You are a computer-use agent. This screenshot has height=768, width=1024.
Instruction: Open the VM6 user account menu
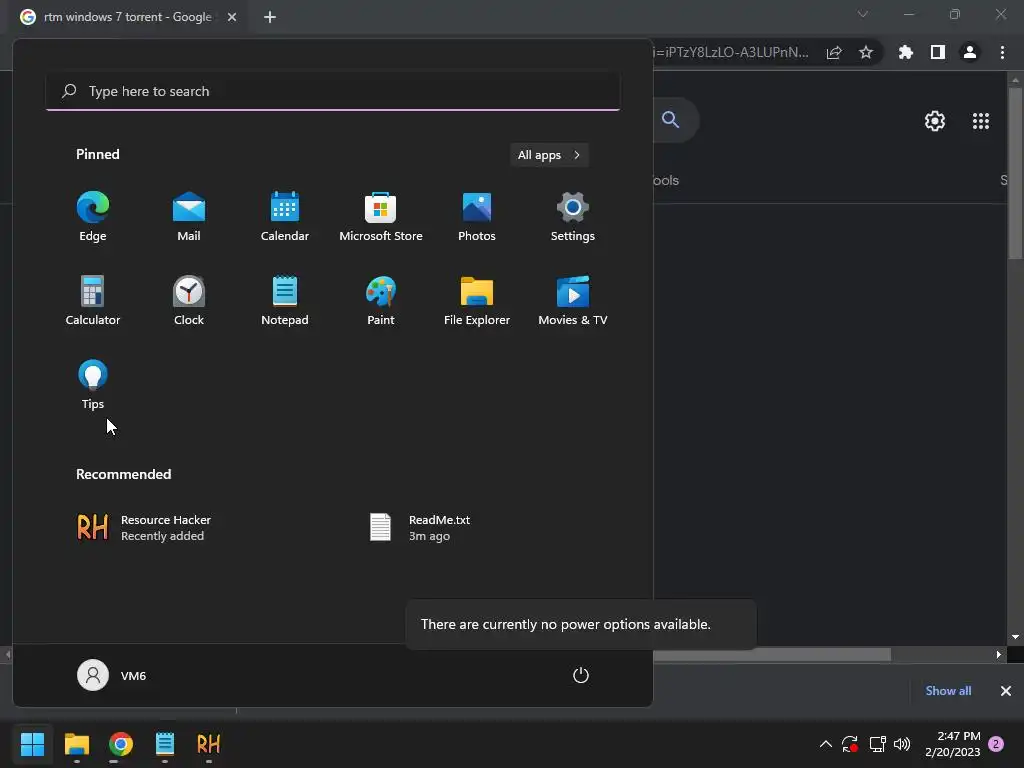112,675
